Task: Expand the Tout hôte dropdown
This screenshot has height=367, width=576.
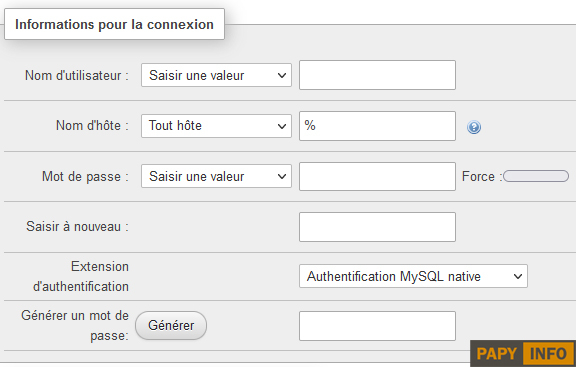Action: tap(216, 126)
